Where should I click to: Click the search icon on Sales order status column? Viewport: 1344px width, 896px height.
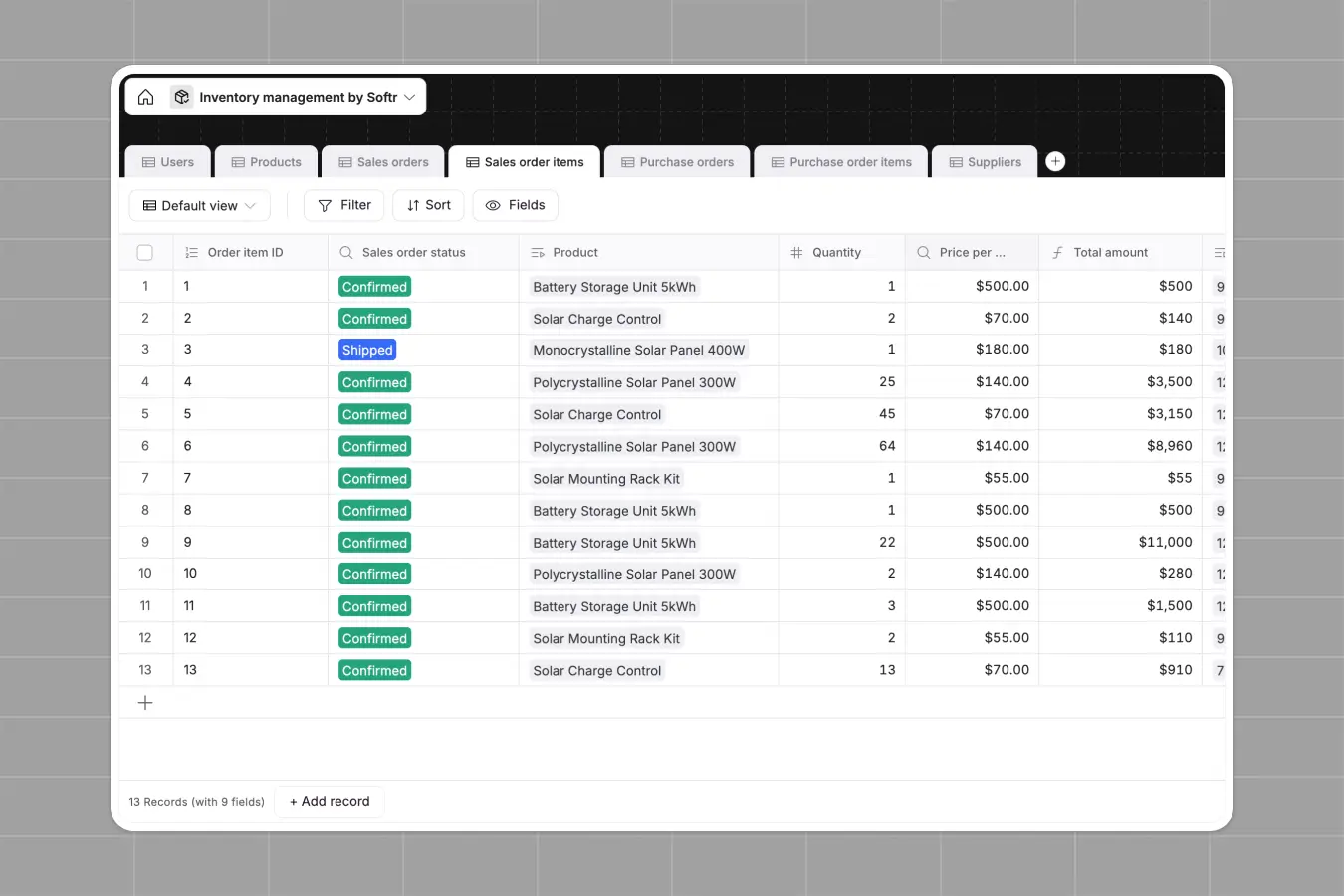[x=344, y=252]
